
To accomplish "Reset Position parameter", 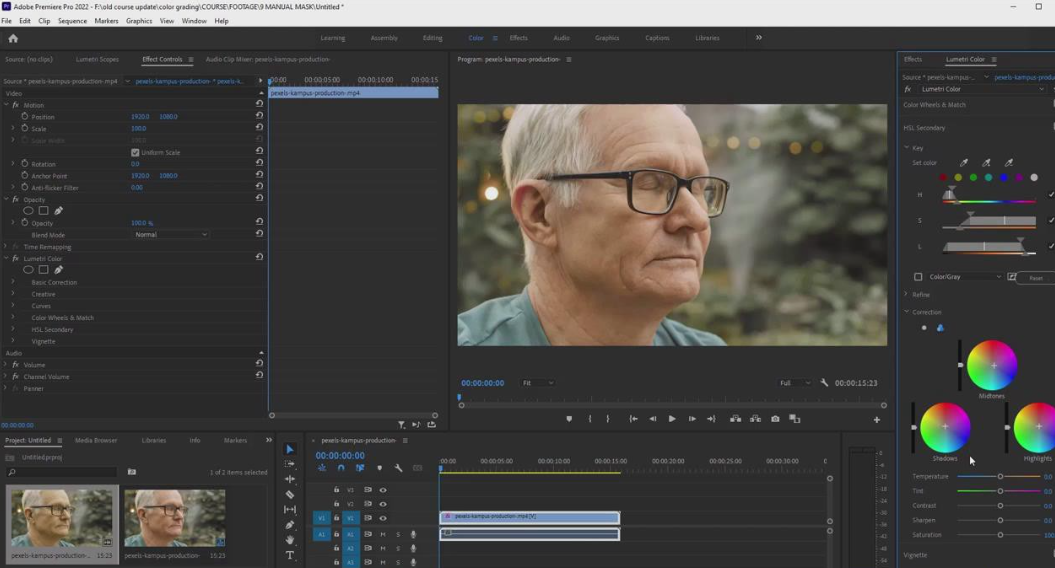I will tap(259, 116).
